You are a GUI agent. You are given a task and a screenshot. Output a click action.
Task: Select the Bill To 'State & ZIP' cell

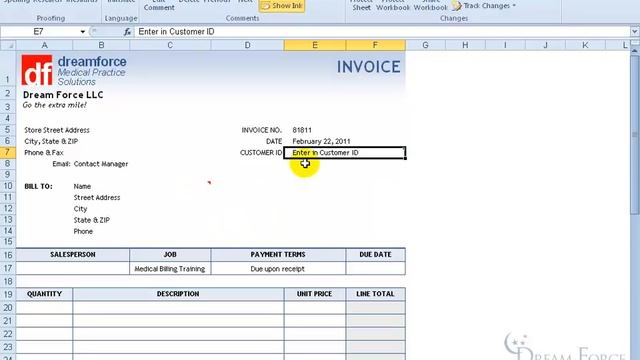(91, 220)
